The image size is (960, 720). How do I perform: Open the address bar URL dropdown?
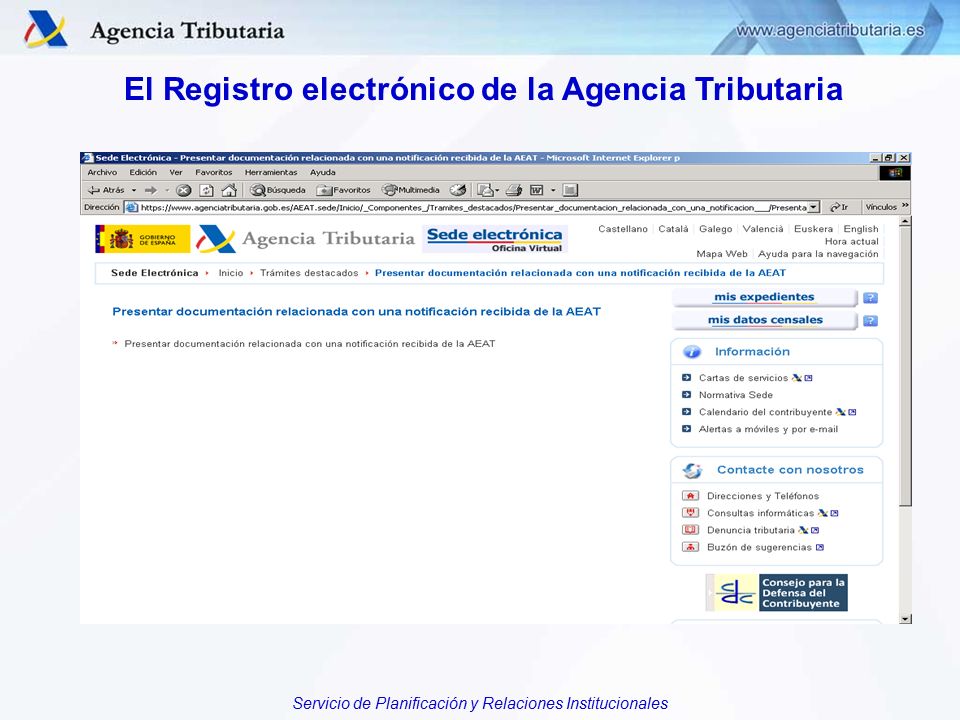tap(814, 208)
